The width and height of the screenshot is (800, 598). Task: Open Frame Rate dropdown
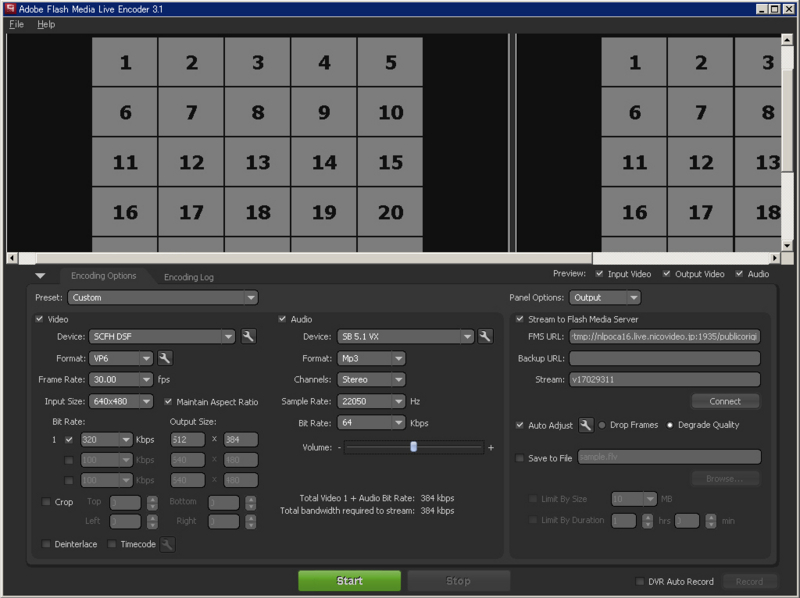click(x=120, y=380)
